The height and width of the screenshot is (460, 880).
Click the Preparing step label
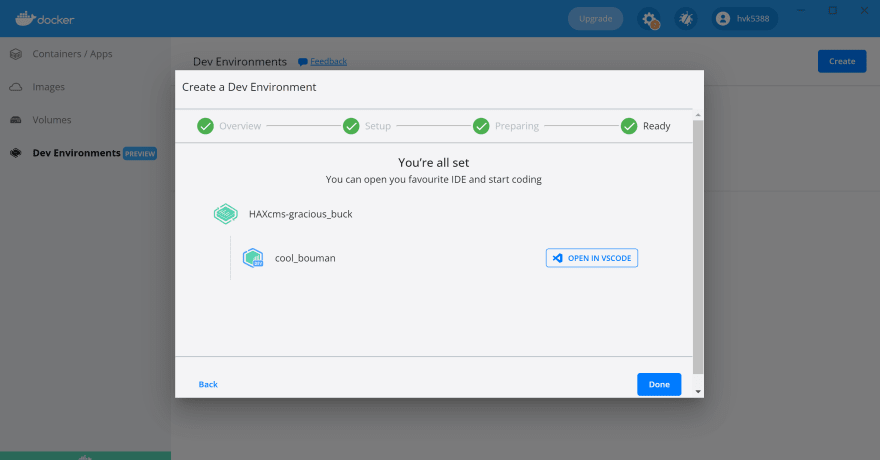(x=517, y=126)
